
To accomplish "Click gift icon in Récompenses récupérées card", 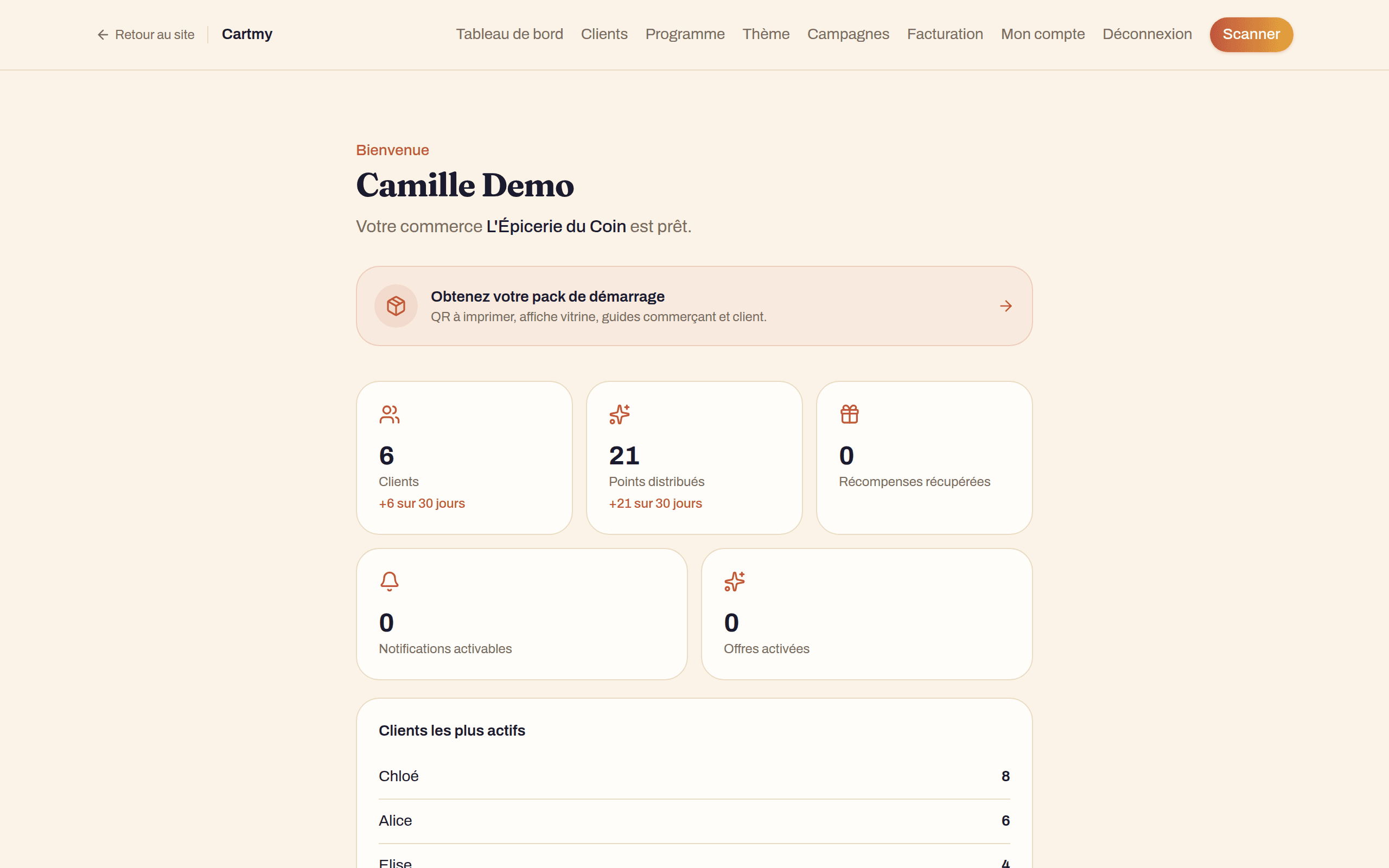I will pyautogui.click(x=850, y=414).
